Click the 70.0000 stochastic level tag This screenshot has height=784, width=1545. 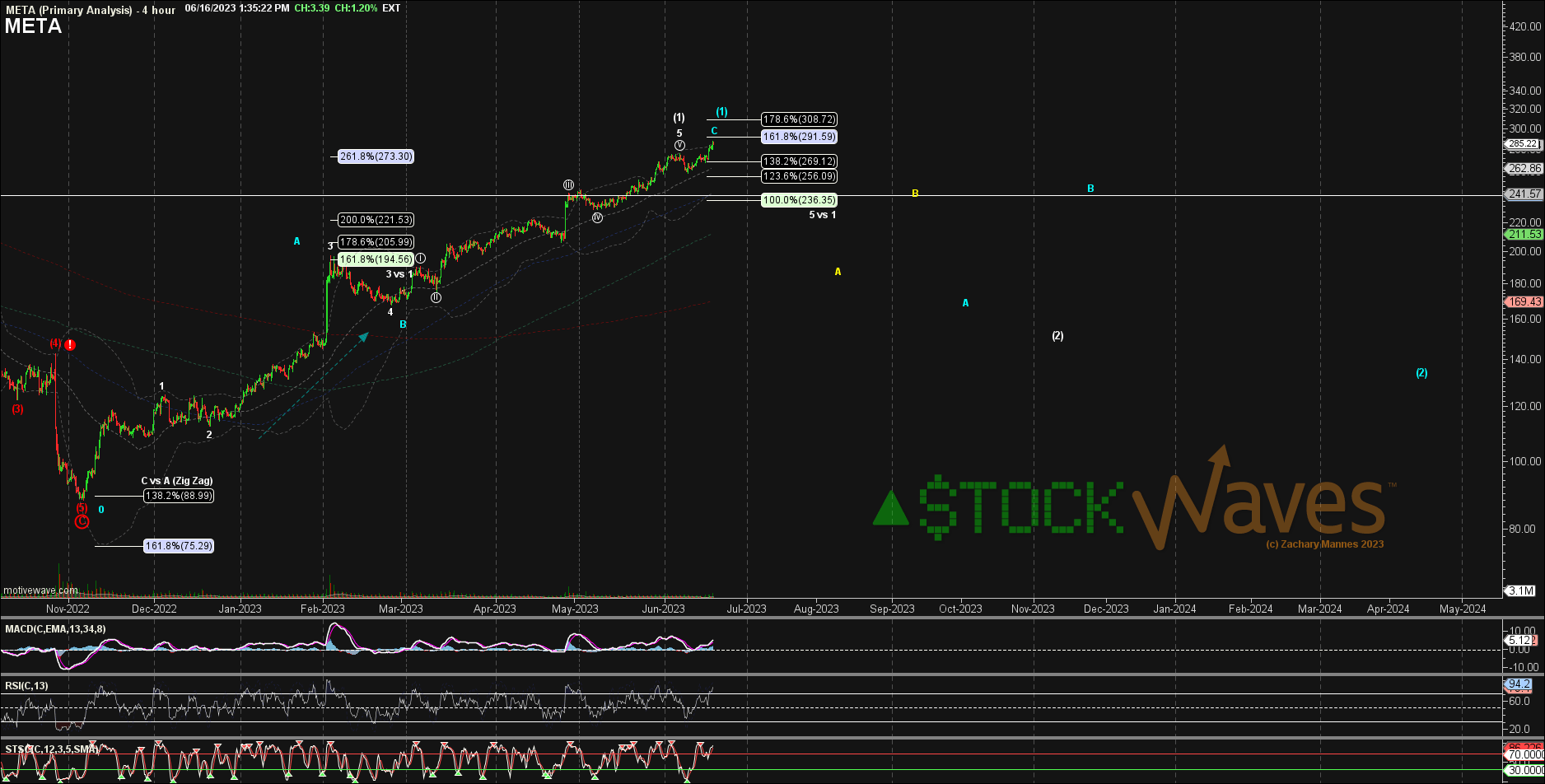(x=1525, y=755)
